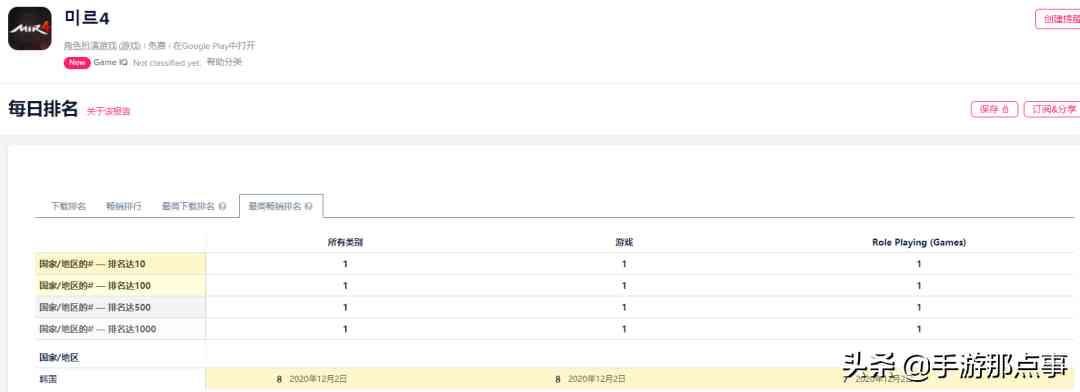Open the help icon beside 最高下载排名 tab
The image size is (1080, 392).
coord(222,207)
